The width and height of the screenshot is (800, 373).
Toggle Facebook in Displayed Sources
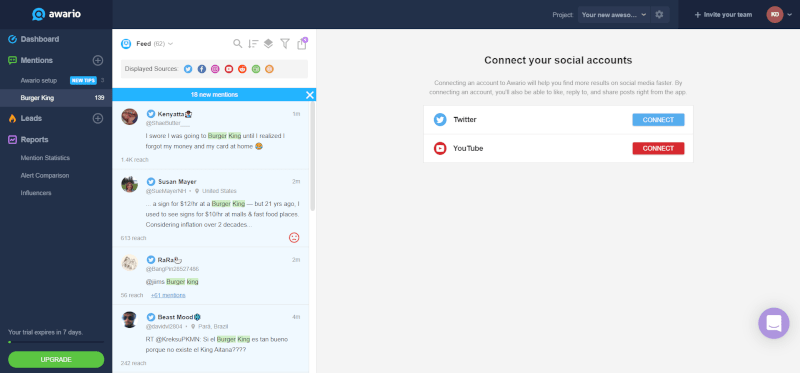pos(202,69)
